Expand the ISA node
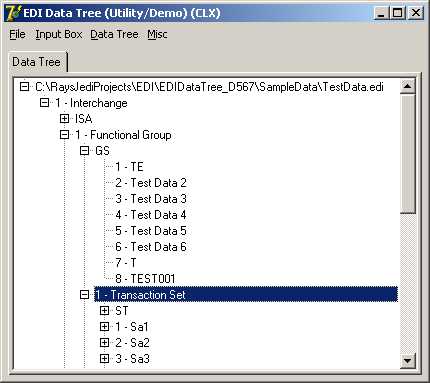Viewport: 430px width, 383px height. click(x=64, y=119)
